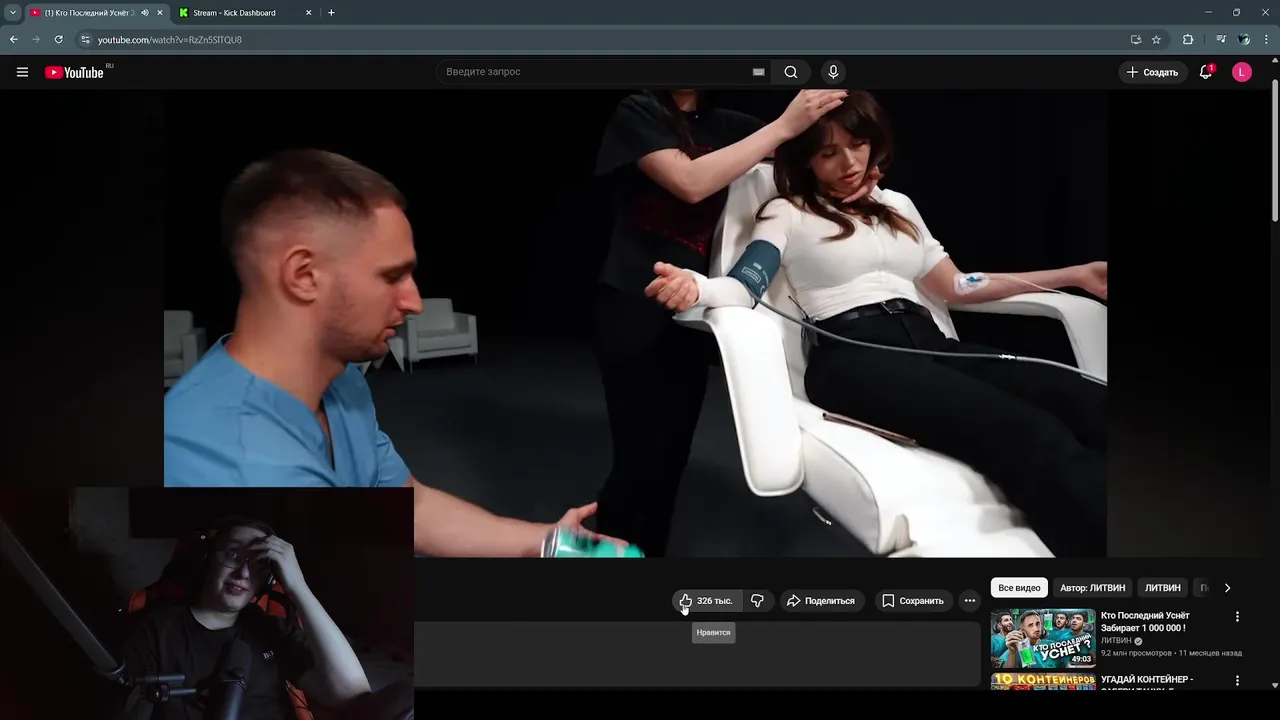
Task: Click the search magnifier button
Action: 791,72
